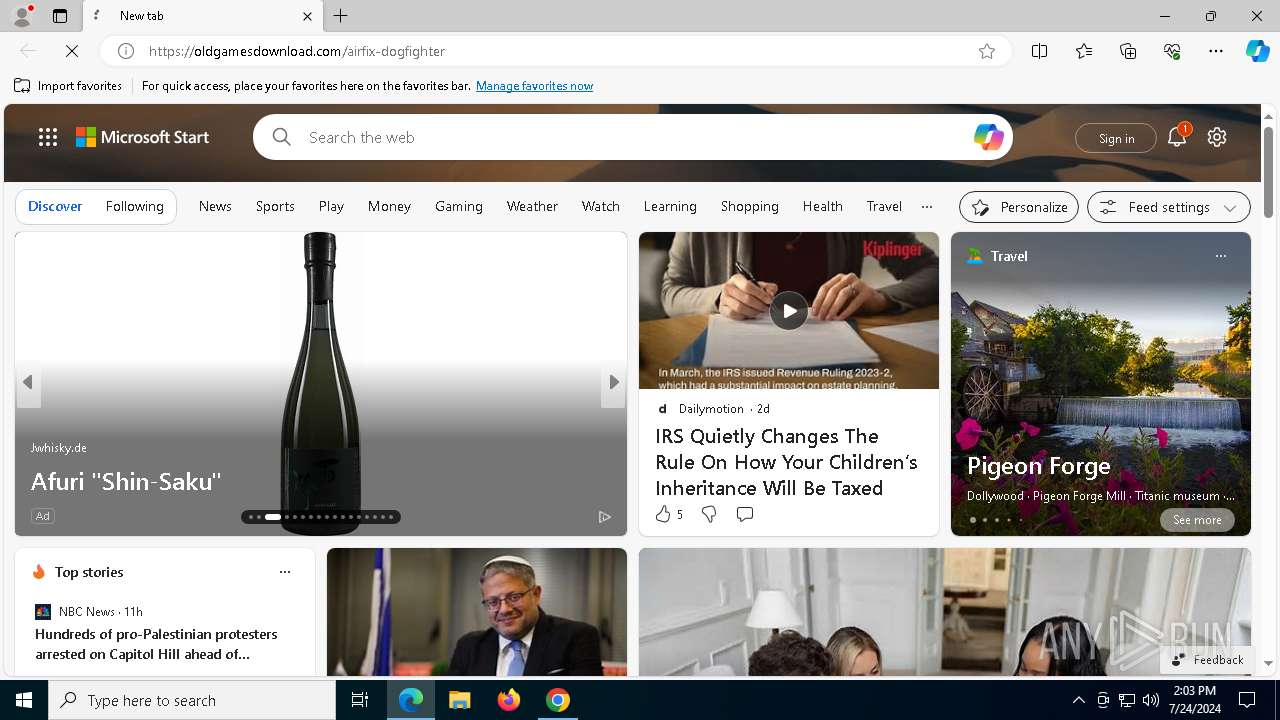The height and width of the screenshot is (720, 1280).
Task: Add this page to favorites star
Action: point(987,51)
